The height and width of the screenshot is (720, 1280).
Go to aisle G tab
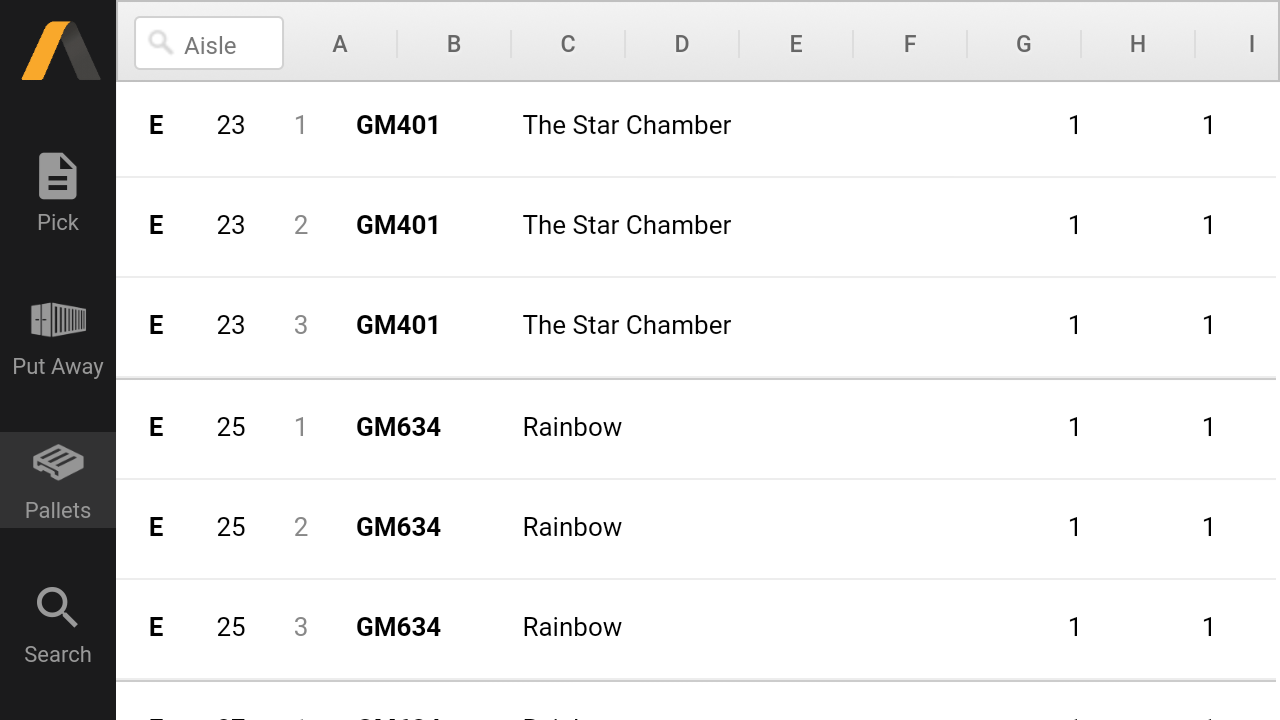(x=1024, y=44)
